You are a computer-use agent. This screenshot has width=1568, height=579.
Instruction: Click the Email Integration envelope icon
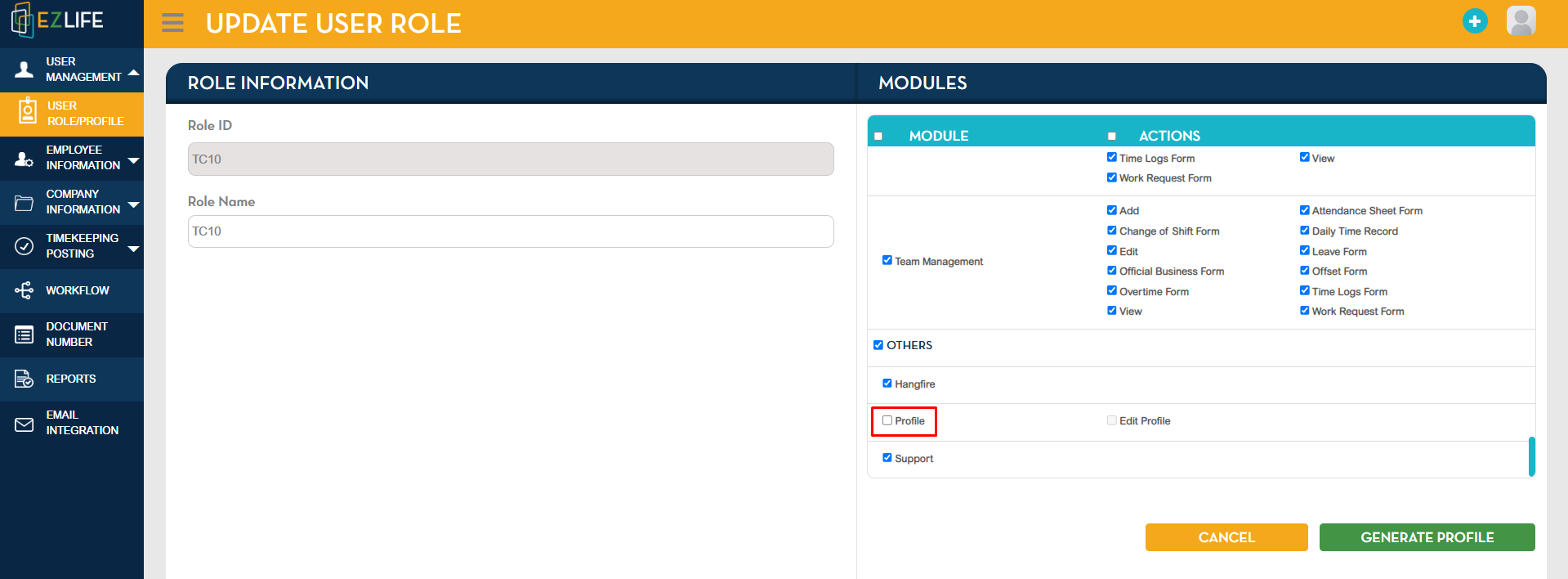click(25, 424)
